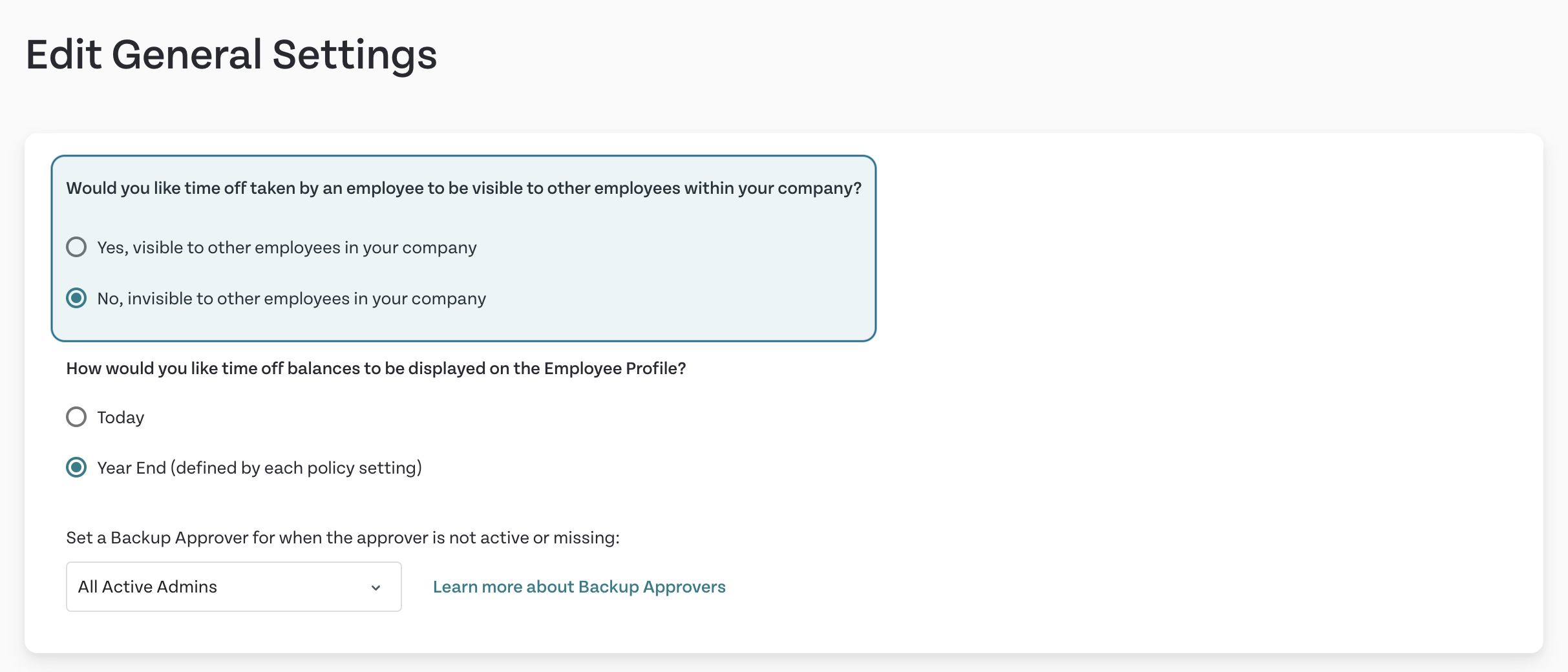Click the 'Today' option label text
The height and width of the screenshot is (672, 1568).
click(121, 417)
